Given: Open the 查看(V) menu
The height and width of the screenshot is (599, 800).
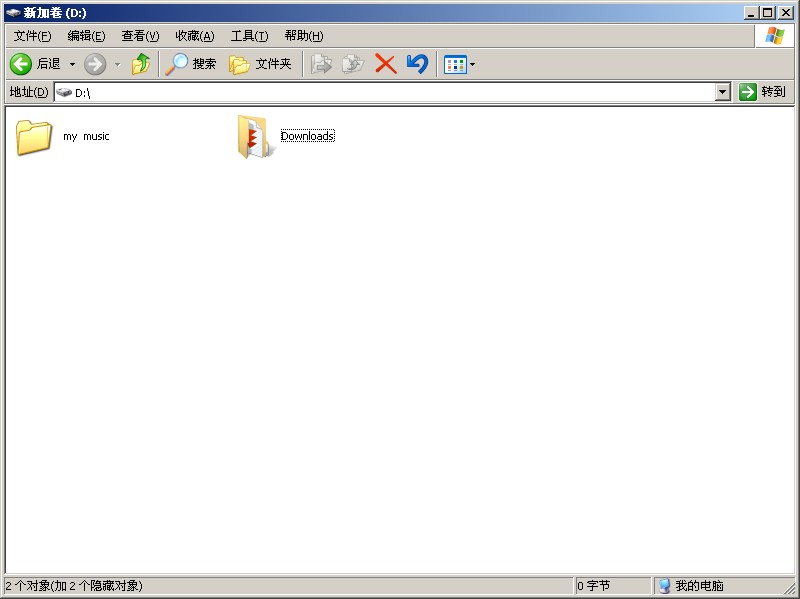Looking at the screenshot, I should tap(140, 36).
